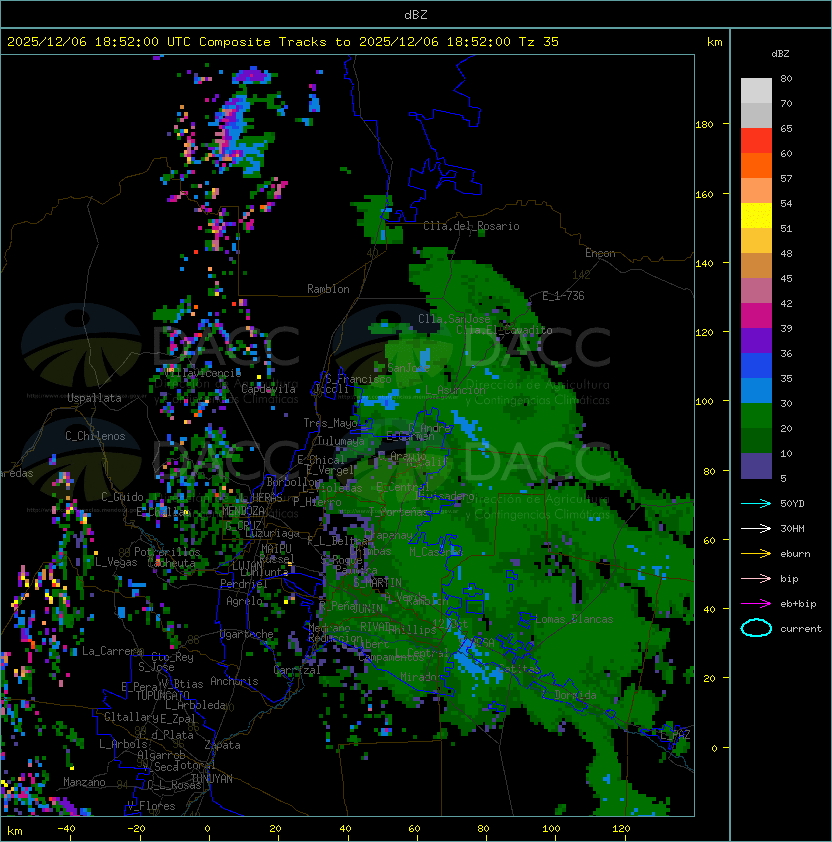Click the Encon map label
The image size is (832, 842).
pyautogui.click(x=600, y=253)
